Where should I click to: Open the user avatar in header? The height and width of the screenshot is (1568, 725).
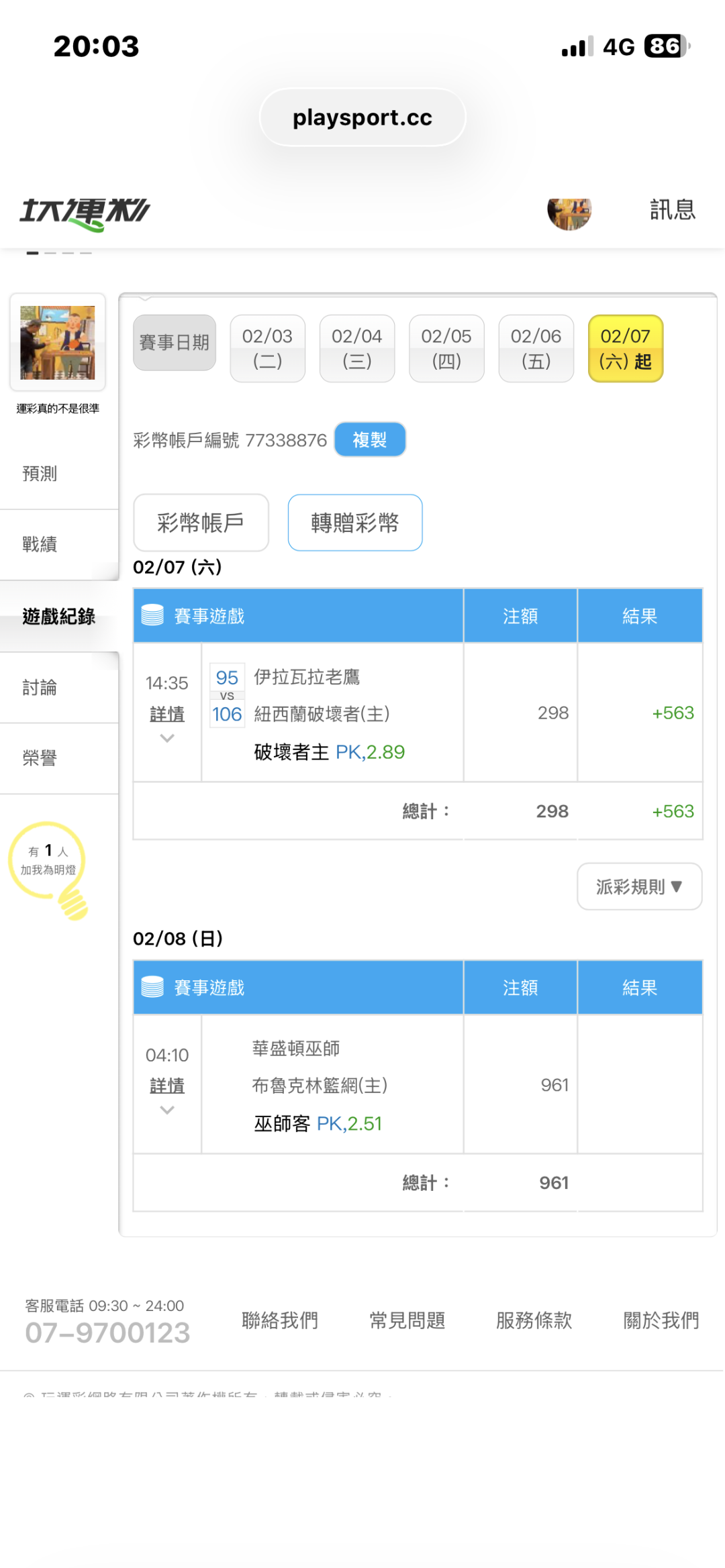coord(569,213)
